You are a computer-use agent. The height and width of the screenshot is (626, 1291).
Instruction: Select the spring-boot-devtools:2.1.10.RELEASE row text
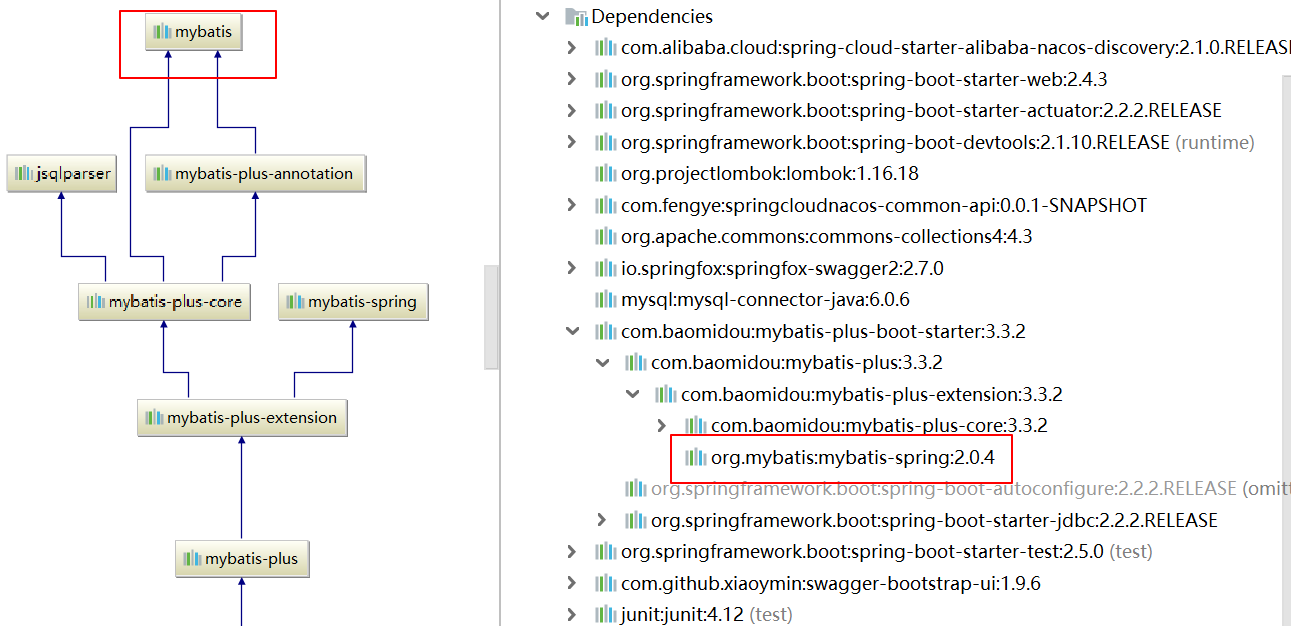895,142
